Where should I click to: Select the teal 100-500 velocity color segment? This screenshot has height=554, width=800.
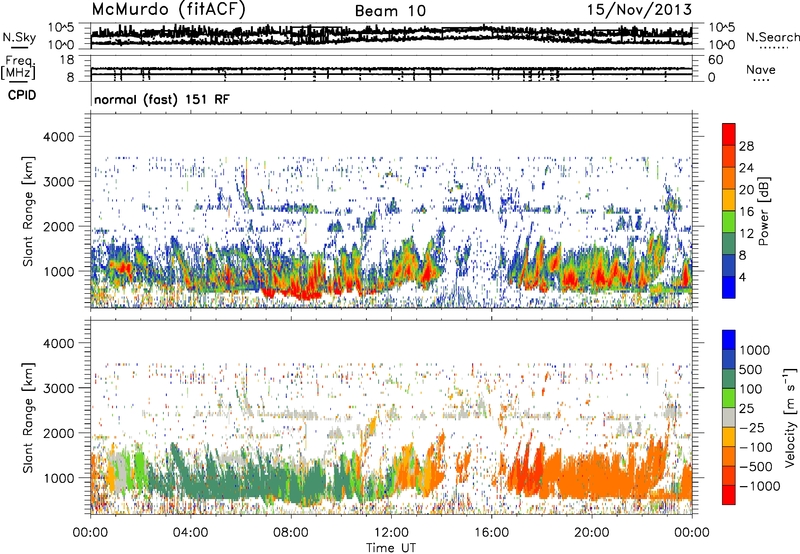pyautogui.click(x=729, y=379)
